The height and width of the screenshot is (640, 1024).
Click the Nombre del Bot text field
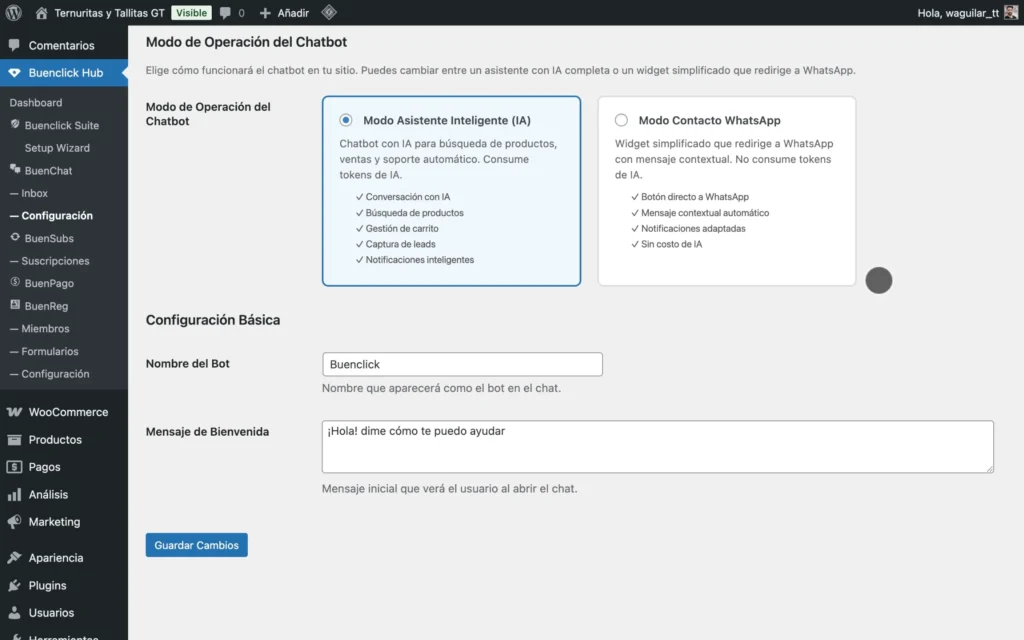tap(462, 364)
